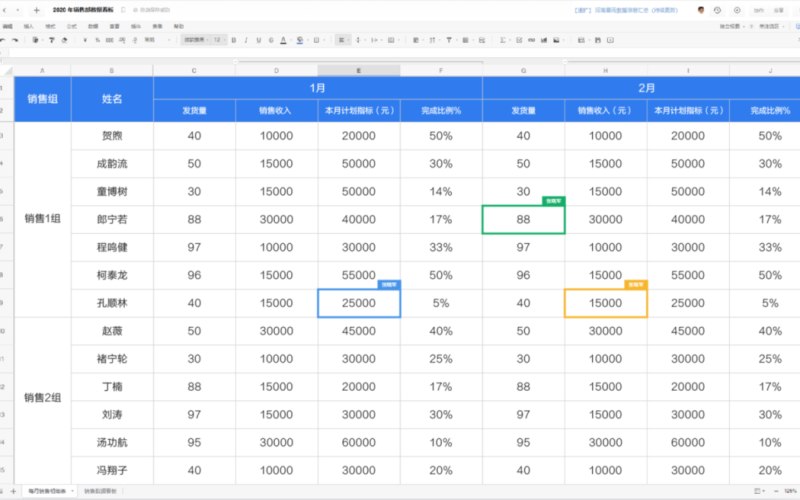Open the cell fill color picker

(x=299, y=40)
